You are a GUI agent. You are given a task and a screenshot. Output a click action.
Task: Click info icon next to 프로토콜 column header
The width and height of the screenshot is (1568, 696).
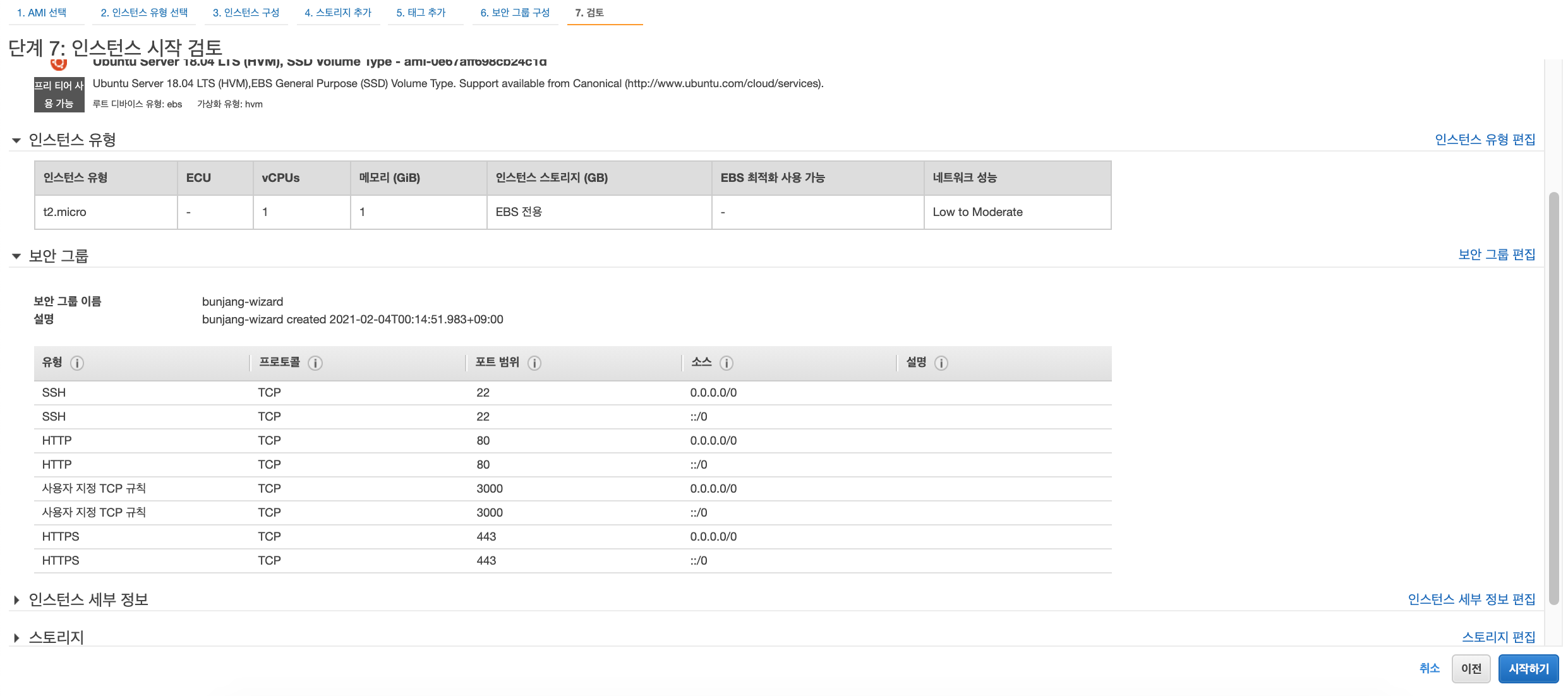tap(315, 363)
